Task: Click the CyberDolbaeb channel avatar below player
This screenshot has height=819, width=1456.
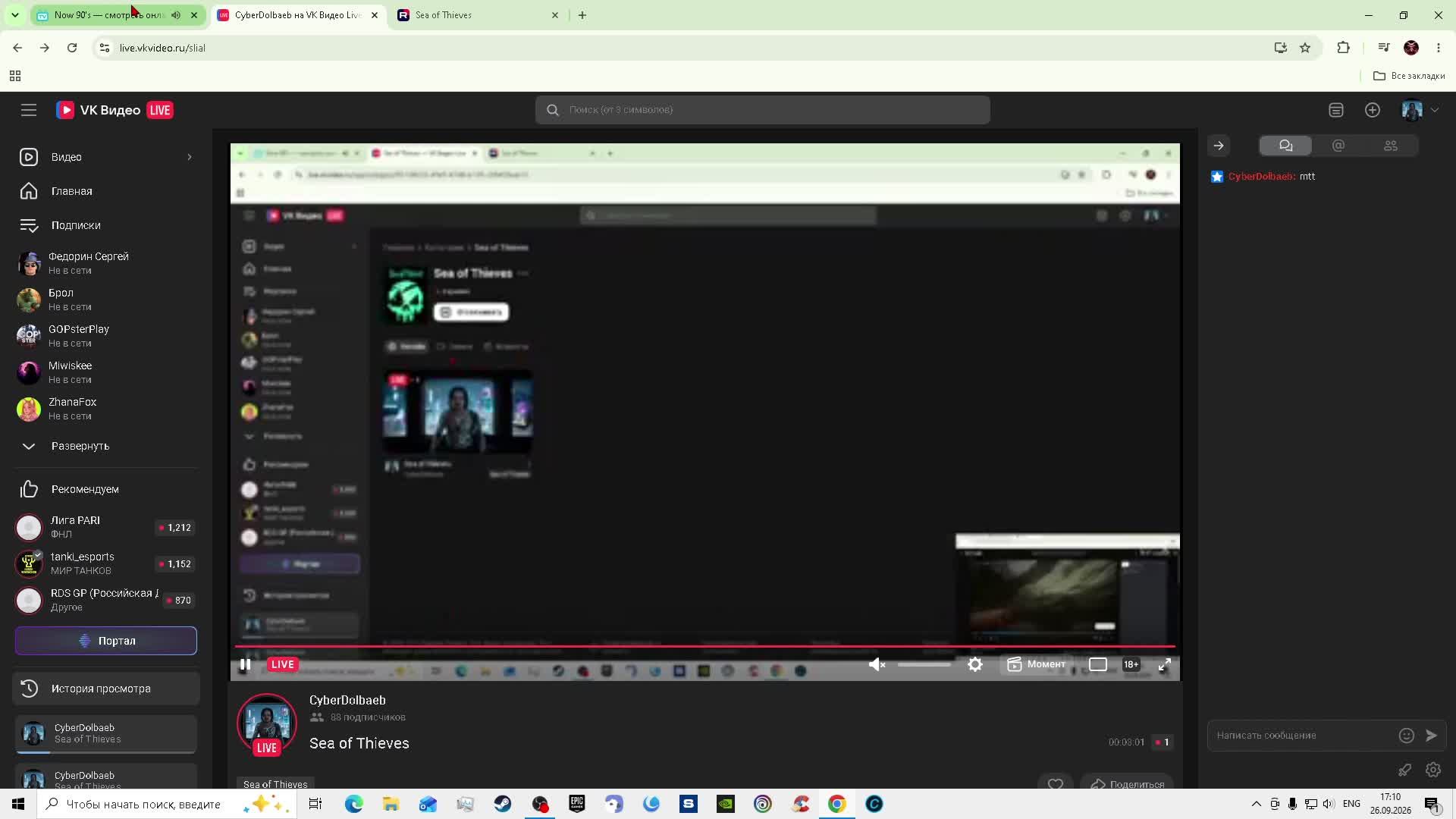Action: point(267,724)
